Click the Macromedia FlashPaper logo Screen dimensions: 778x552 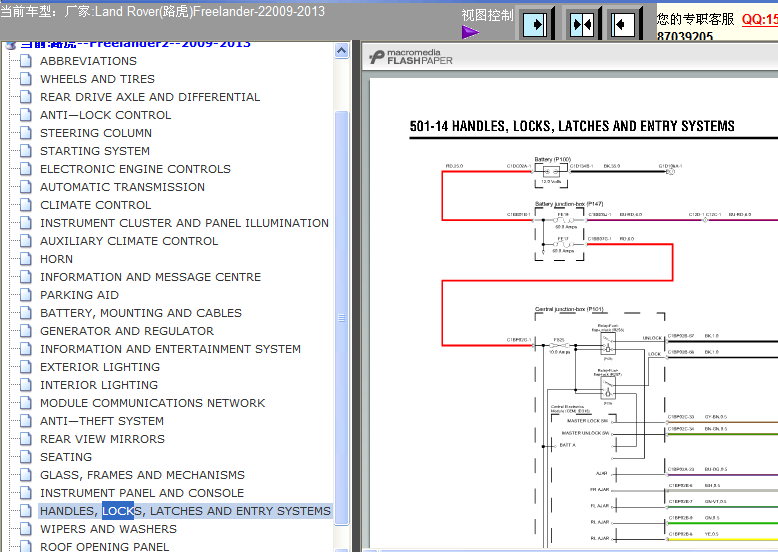click(x=411, y=57)
